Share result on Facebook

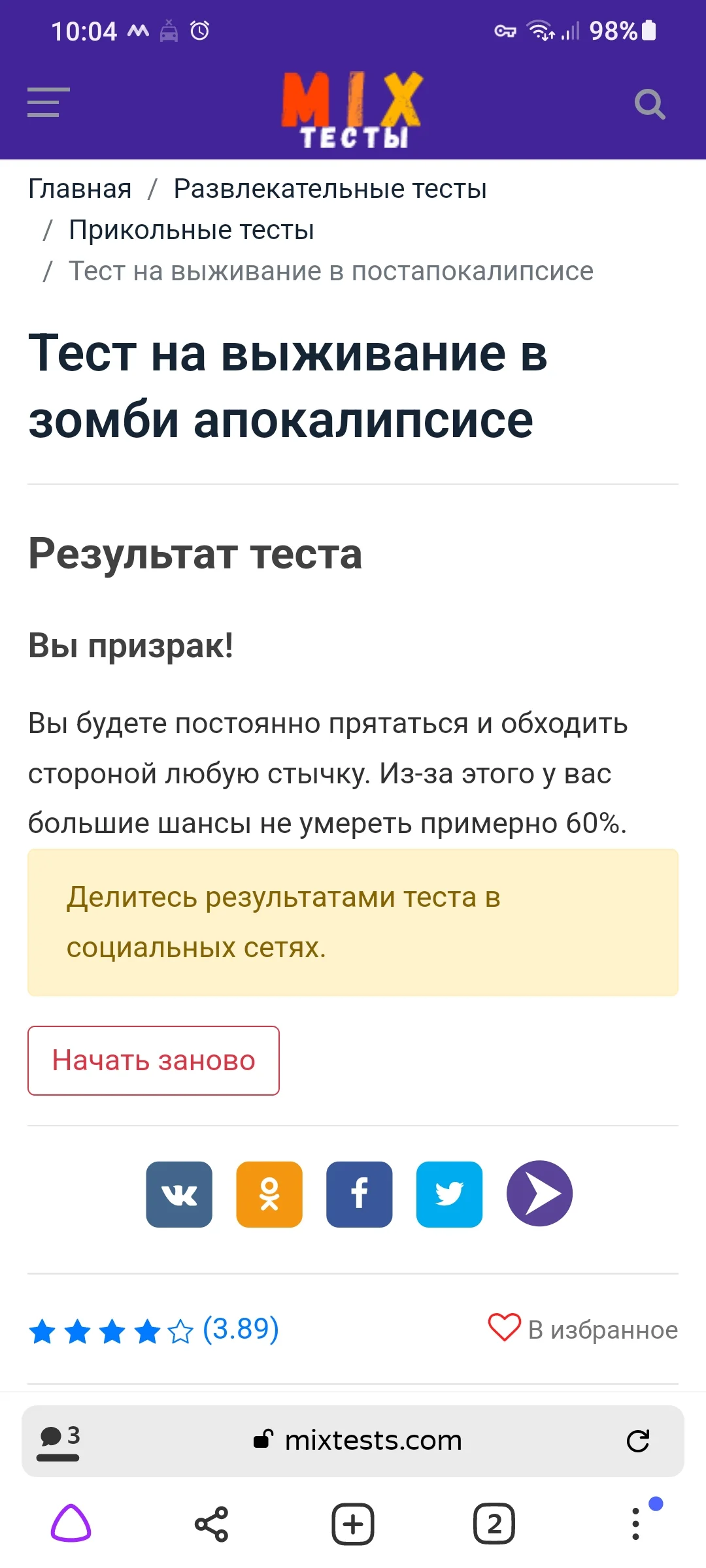point(359,1194)
